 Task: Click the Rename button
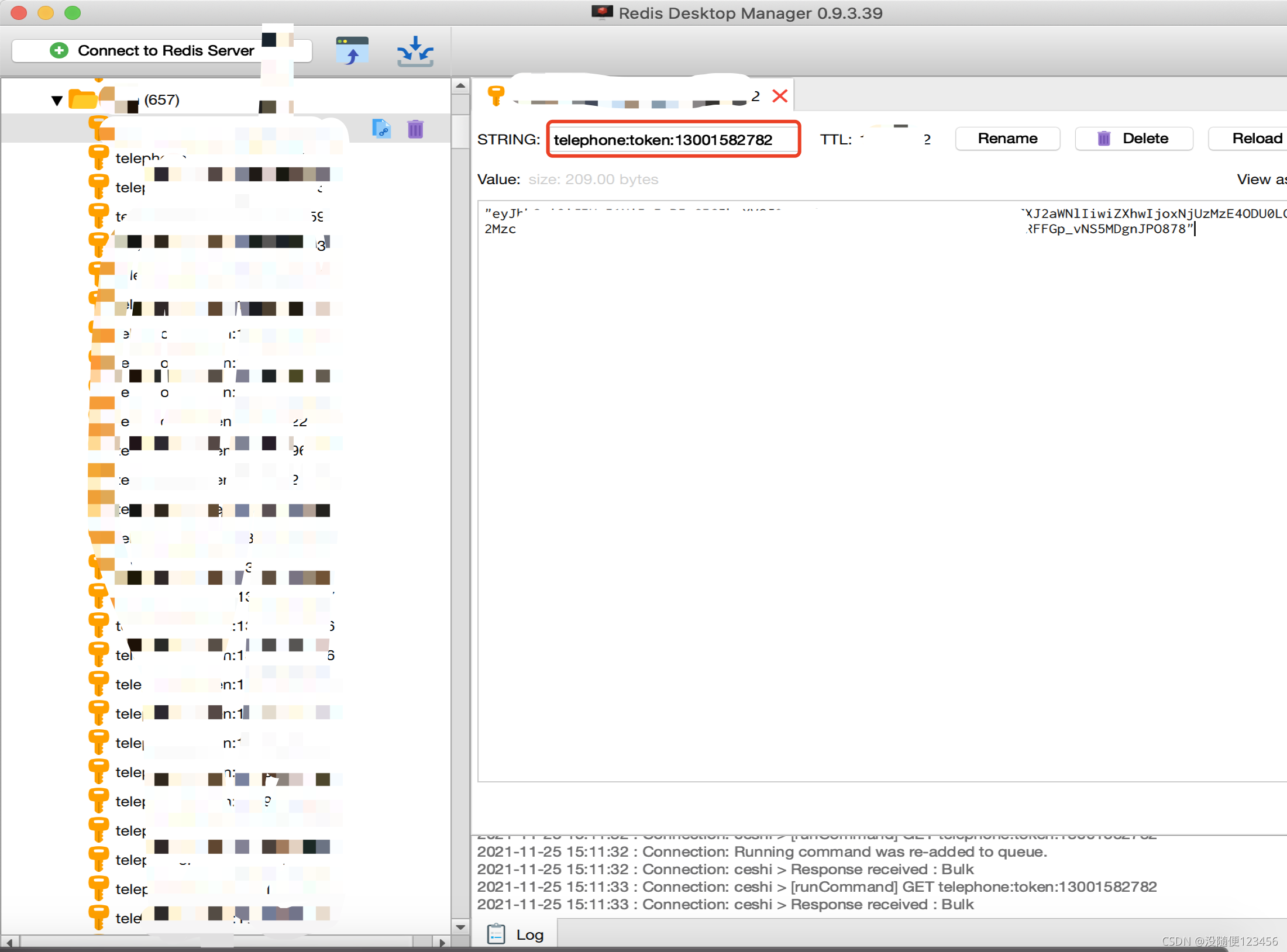point(1007,139)
